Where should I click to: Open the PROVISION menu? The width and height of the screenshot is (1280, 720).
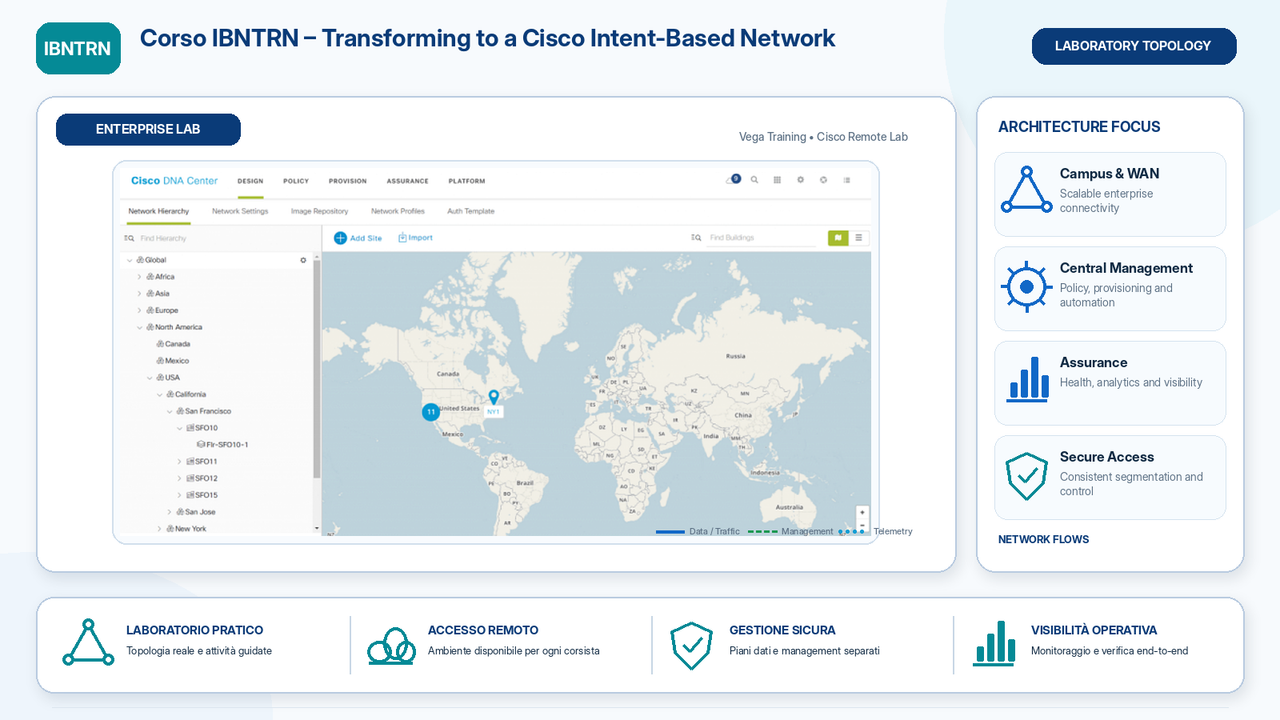(x=348, y=181)
